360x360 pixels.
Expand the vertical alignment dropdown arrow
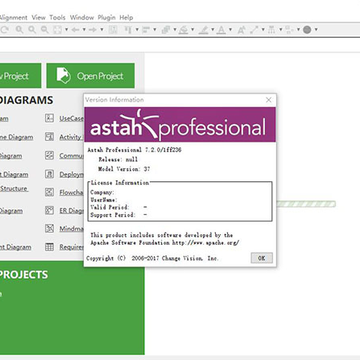click(137, 30)
